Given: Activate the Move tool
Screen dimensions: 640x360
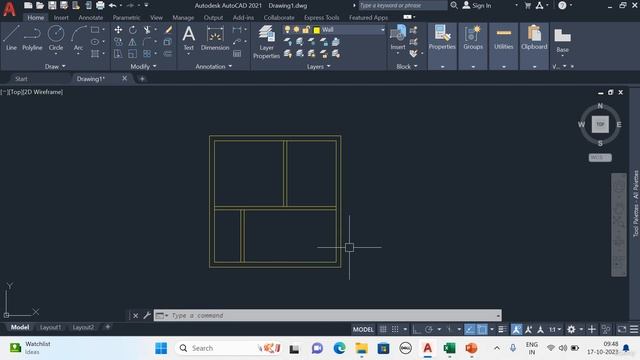Looking at the screenshot, I should point(118,30).
